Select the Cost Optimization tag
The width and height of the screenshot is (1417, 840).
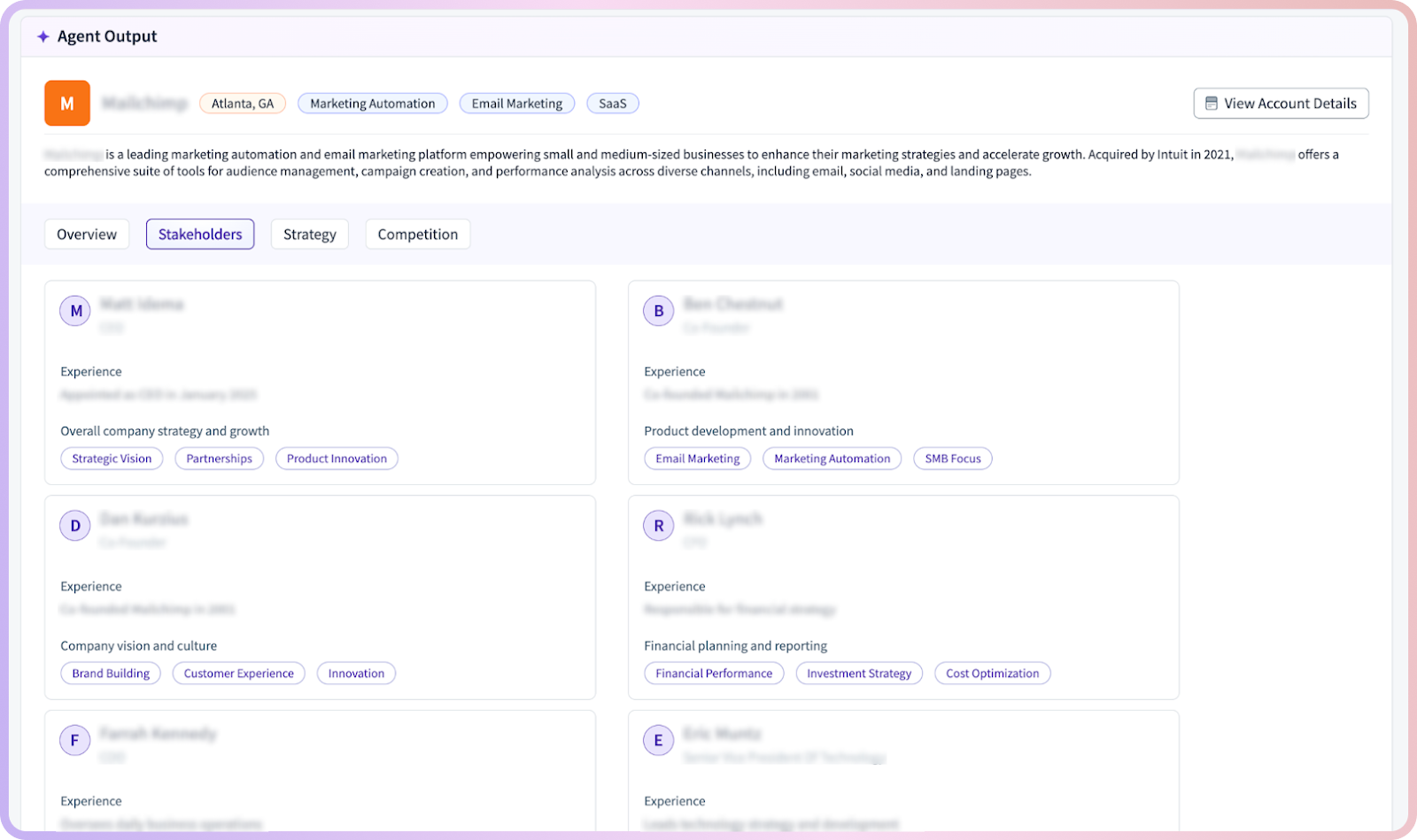[993, 674]
